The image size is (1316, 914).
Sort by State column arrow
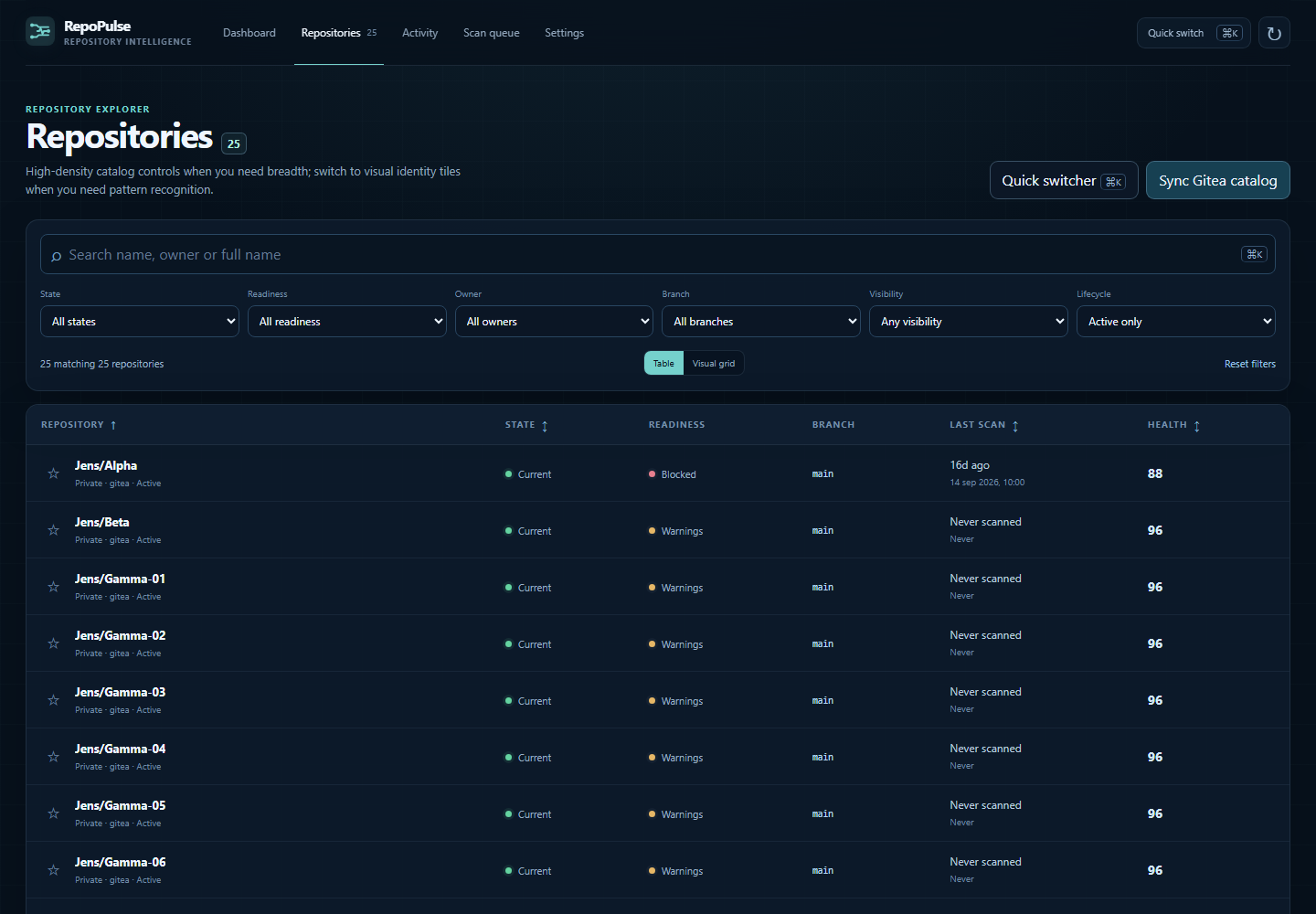point(545,426)
